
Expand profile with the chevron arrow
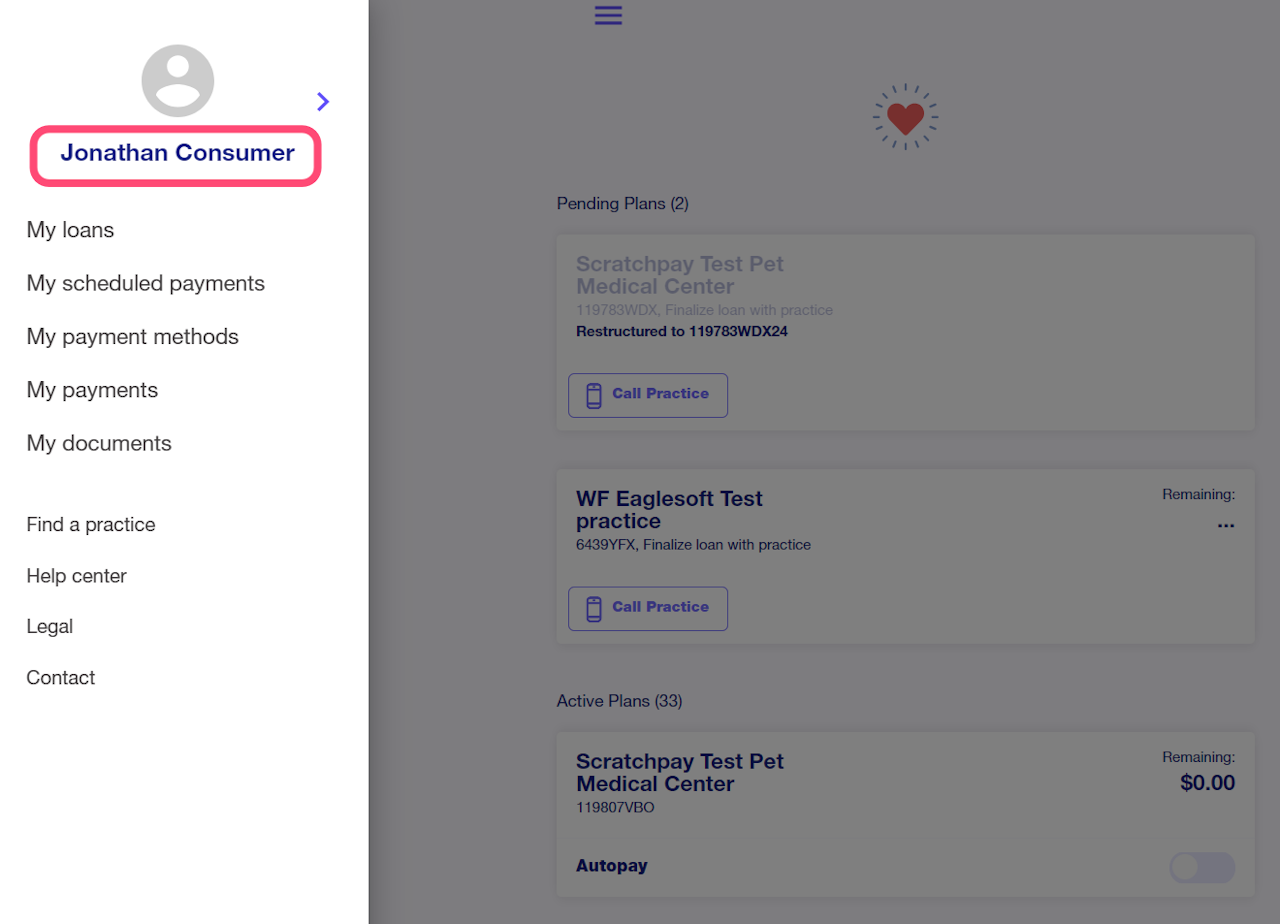[x=322, y=101]
